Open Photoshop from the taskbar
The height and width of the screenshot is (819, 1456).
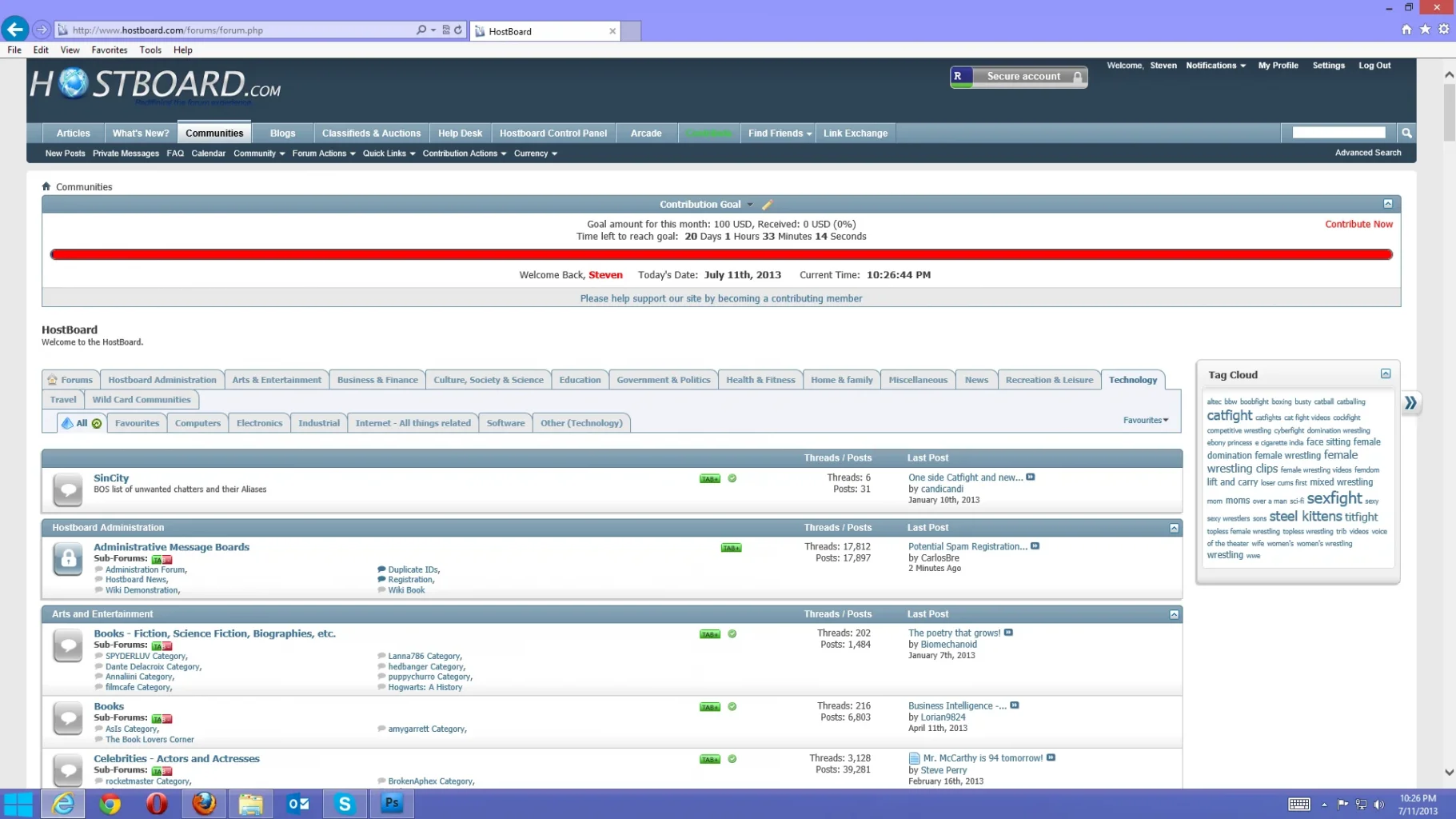(392, 804)
